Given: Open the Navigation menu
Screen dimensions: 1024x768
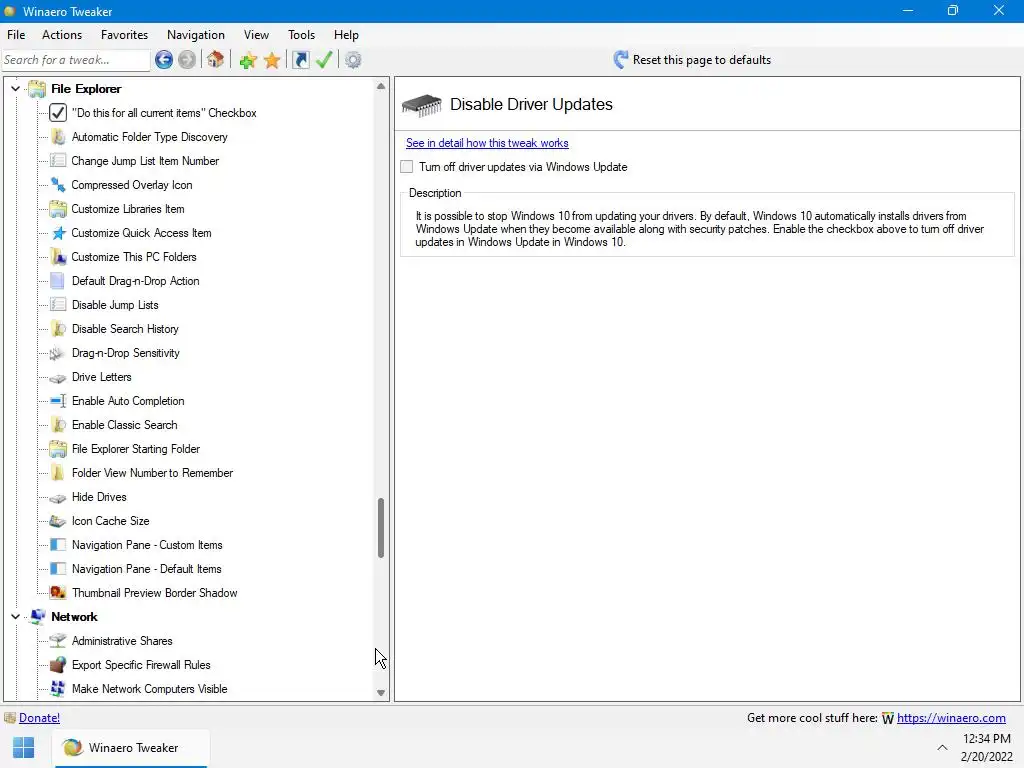Looking at the screenshot, I should (x=196, y=35).
